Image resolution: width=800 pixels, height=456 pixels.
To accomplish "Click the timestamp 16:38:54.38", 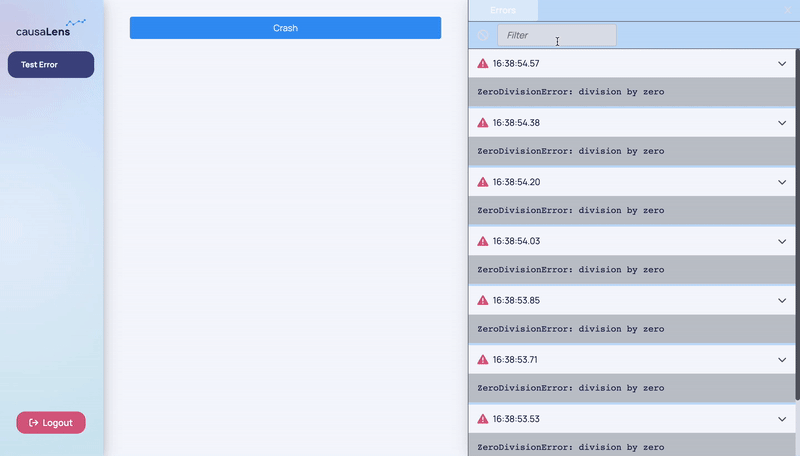I will pyautogui.click(x=516, y=123).
